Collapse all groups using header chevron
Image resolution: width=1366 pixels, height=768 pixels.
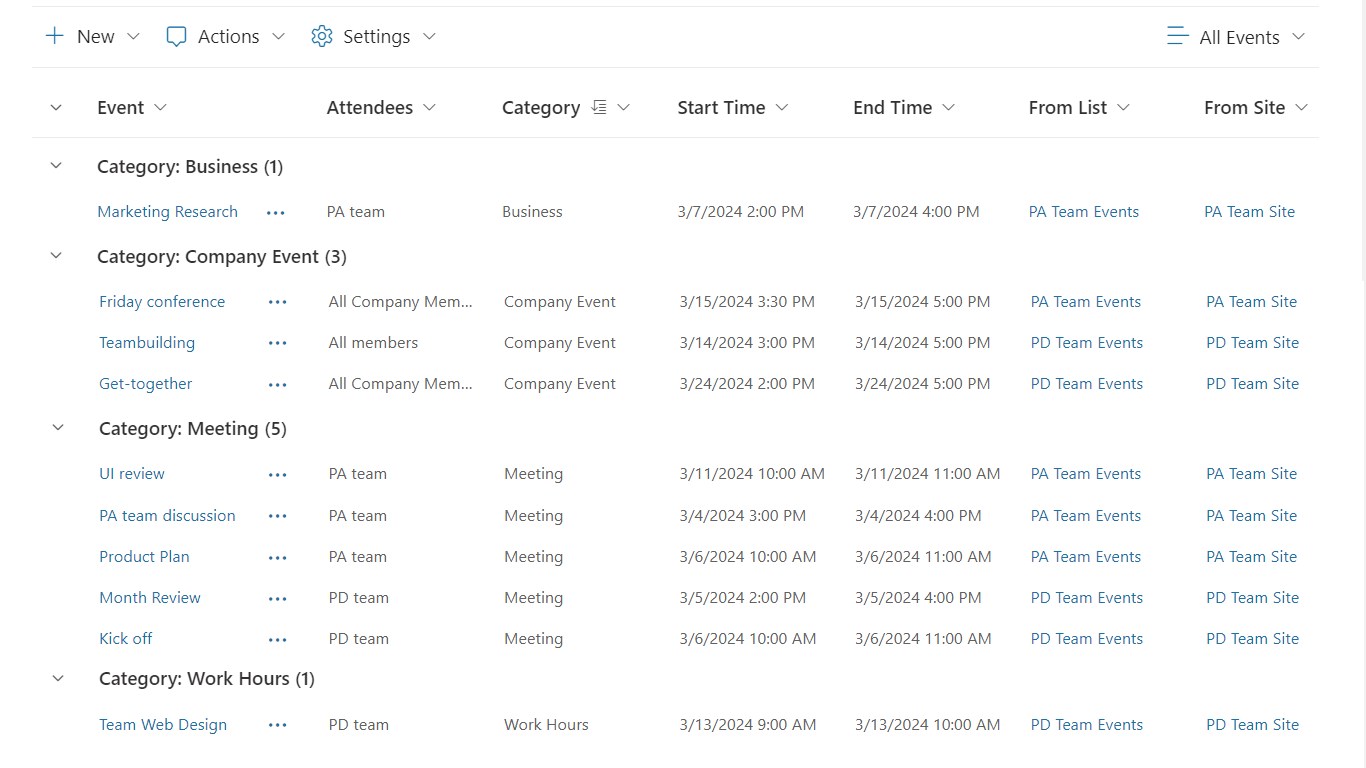(56, 108)
